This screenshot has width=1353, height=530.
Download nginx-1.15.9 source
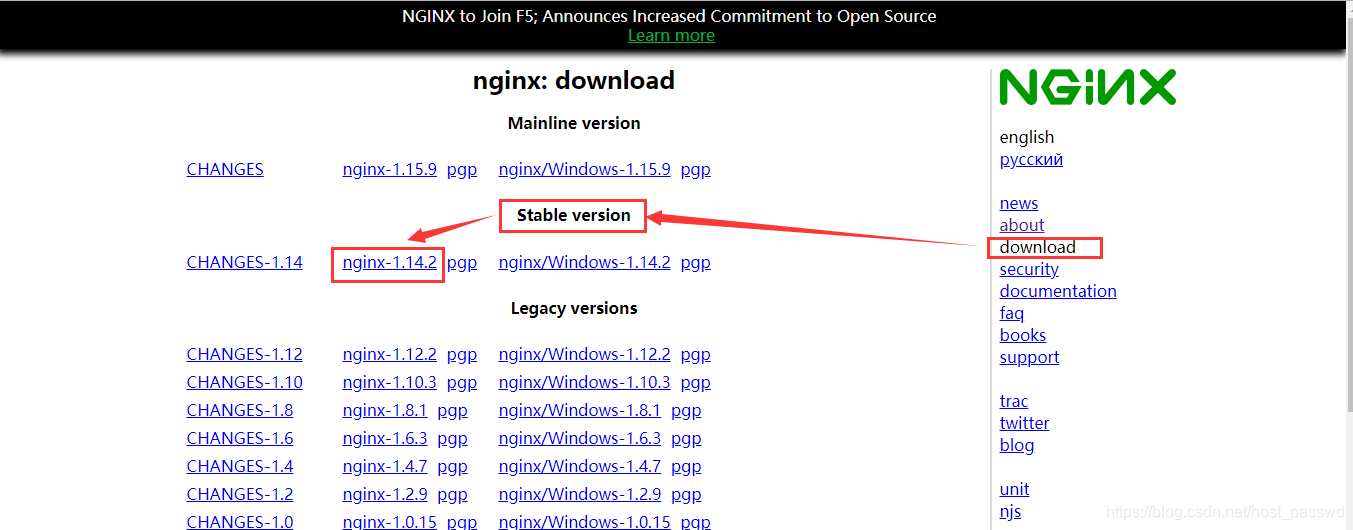pos(389,169)
